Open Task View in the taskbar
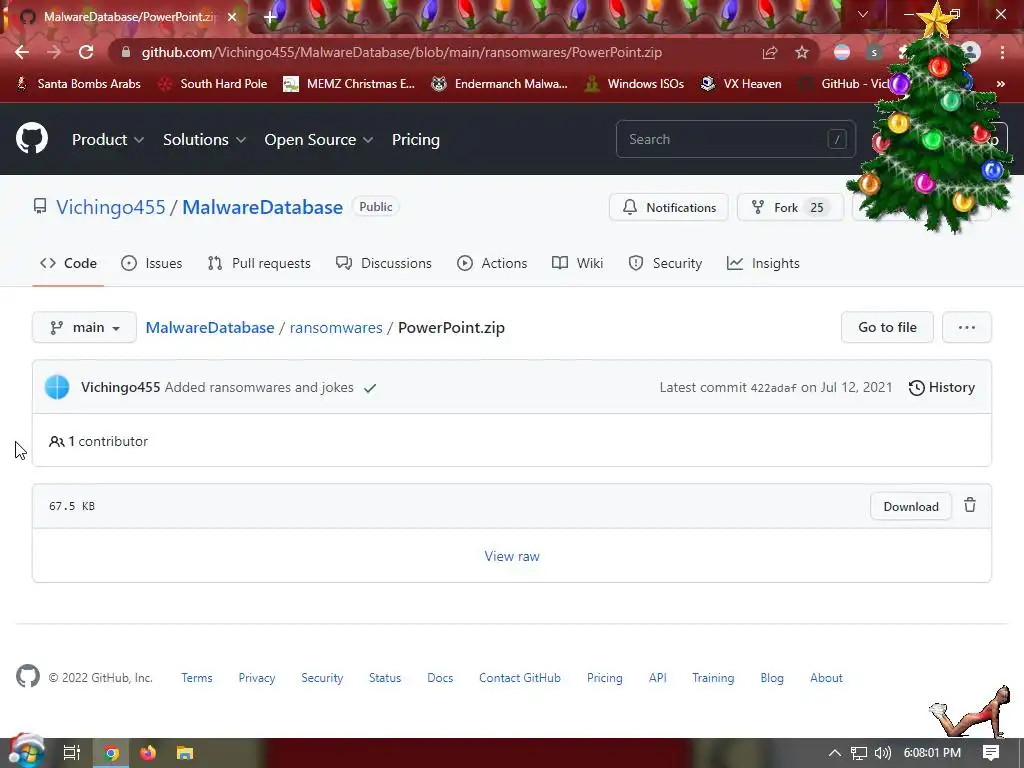The width and height of the screenshot is (1024, 768). click(71, 753)
